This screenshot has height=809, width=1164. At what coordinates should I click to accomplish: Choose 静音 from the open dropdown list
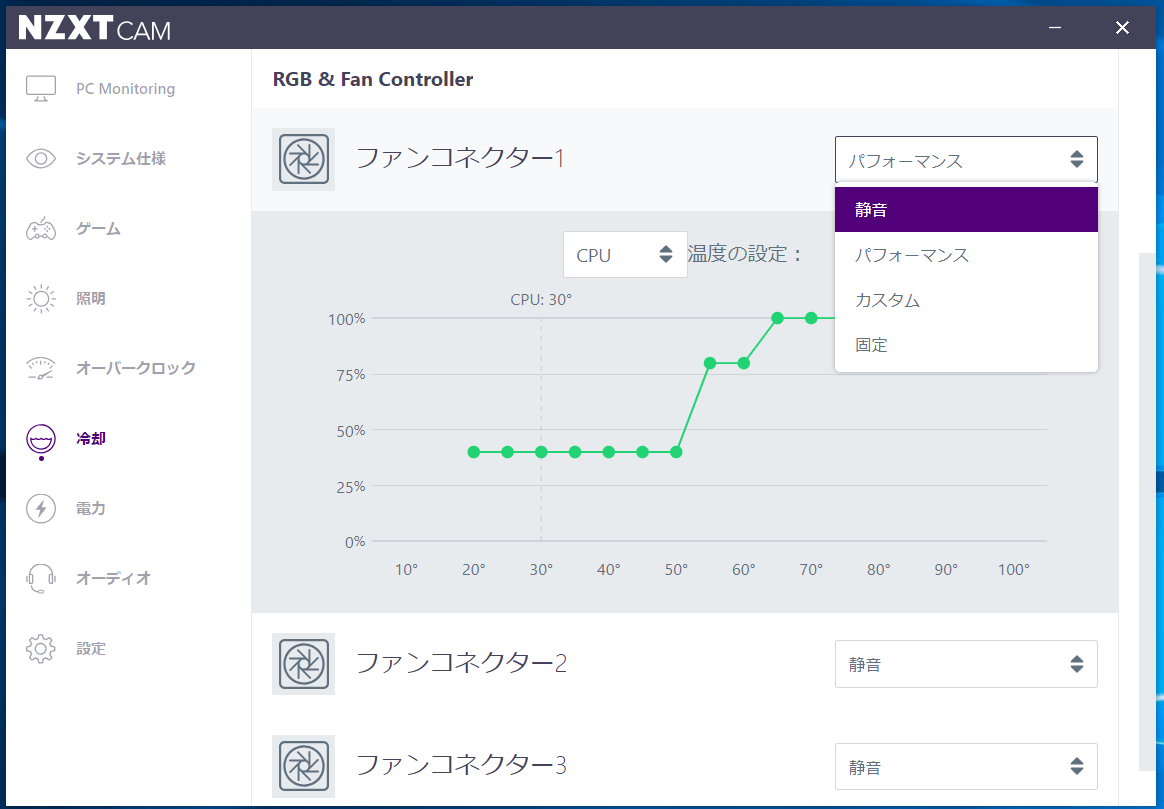point(966,209)
